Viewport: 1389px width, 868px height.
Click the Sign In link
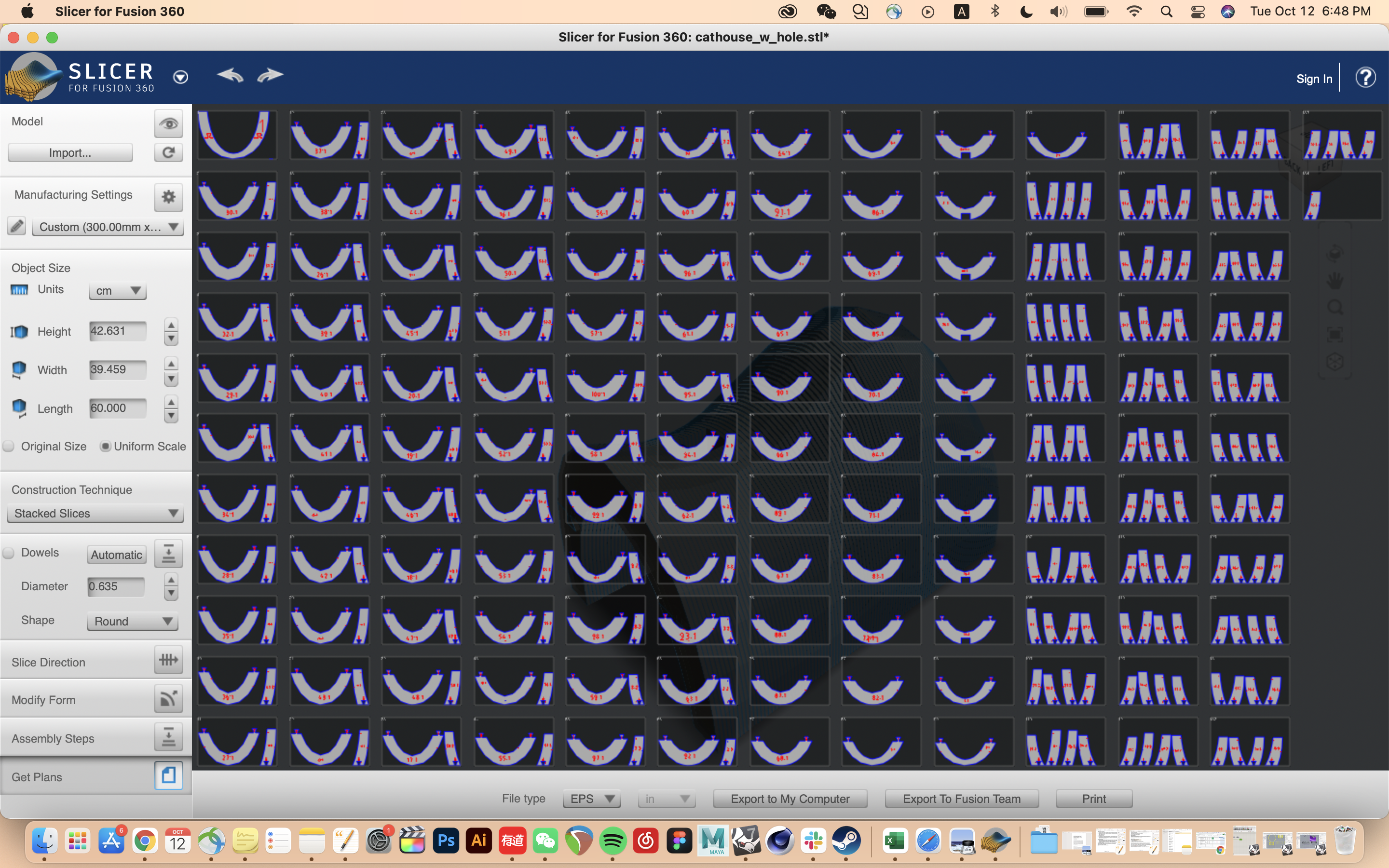pos(1314,79)
